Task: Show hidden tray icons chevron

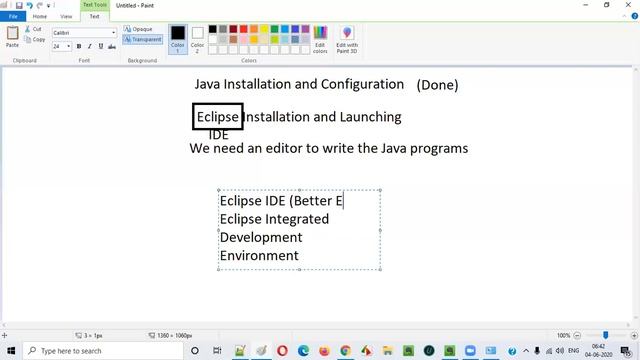Action: click(x=526, y=351)
